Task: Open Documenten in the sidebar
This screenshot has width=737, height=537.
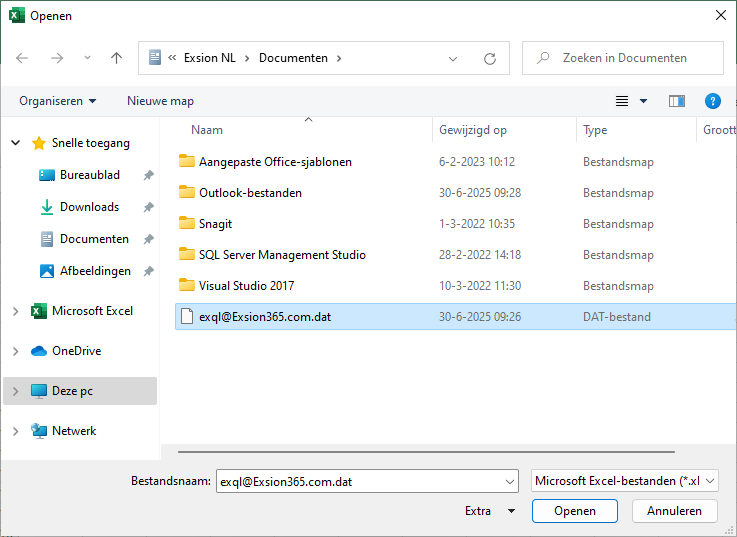Action: point(94,239)
